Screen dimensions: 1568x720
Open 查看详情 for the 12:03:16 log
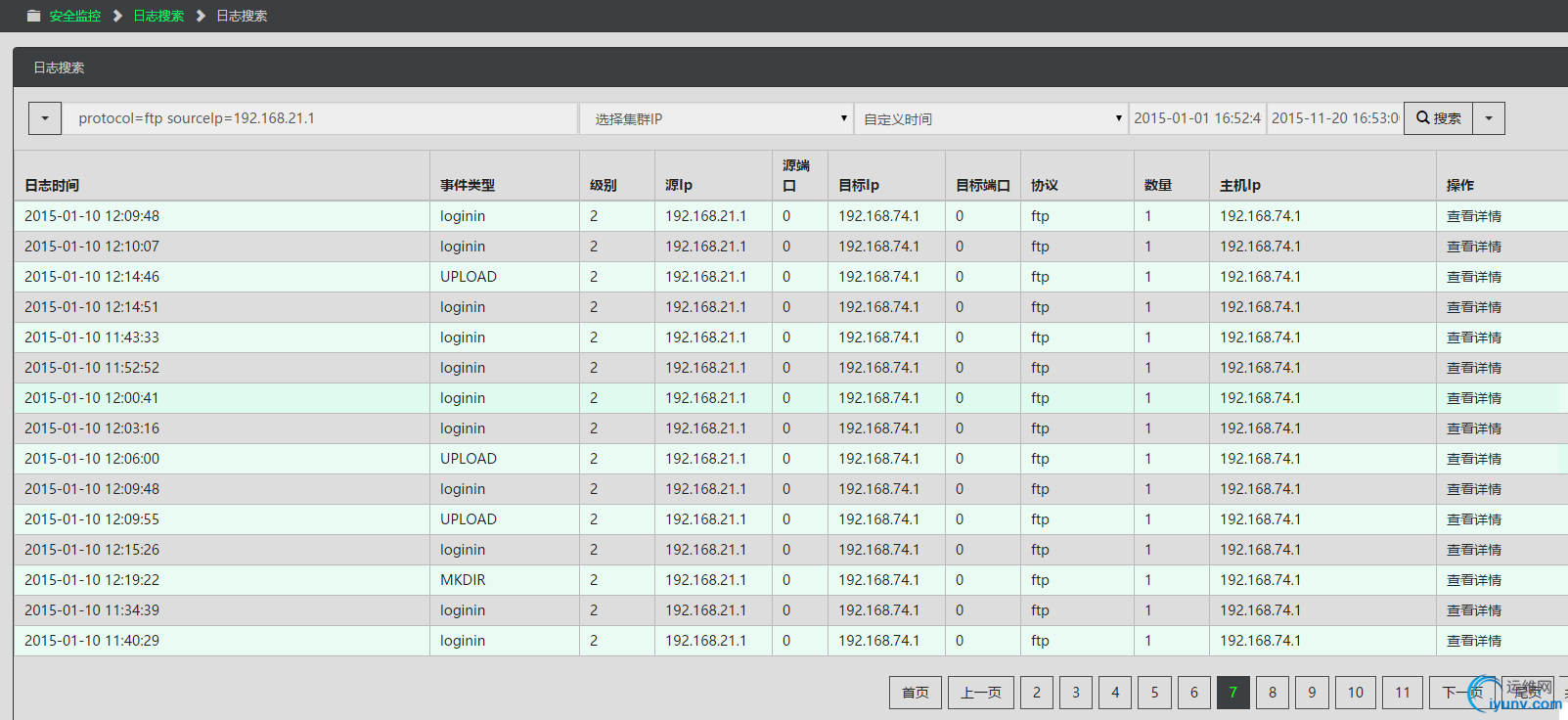(1474, 428)
